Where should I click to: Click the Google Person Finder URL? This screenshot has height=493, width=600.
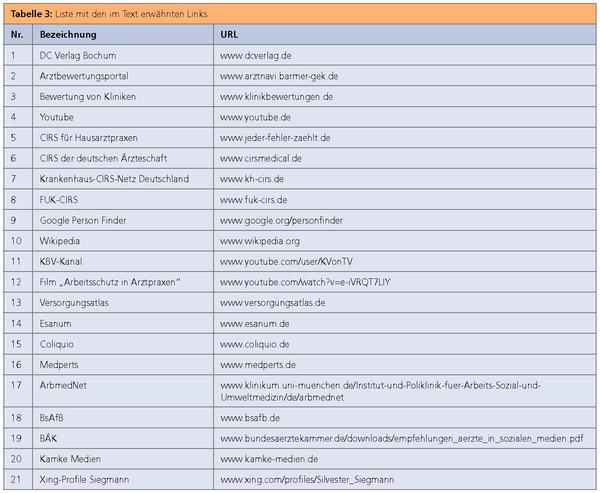(x=275, y=220)
